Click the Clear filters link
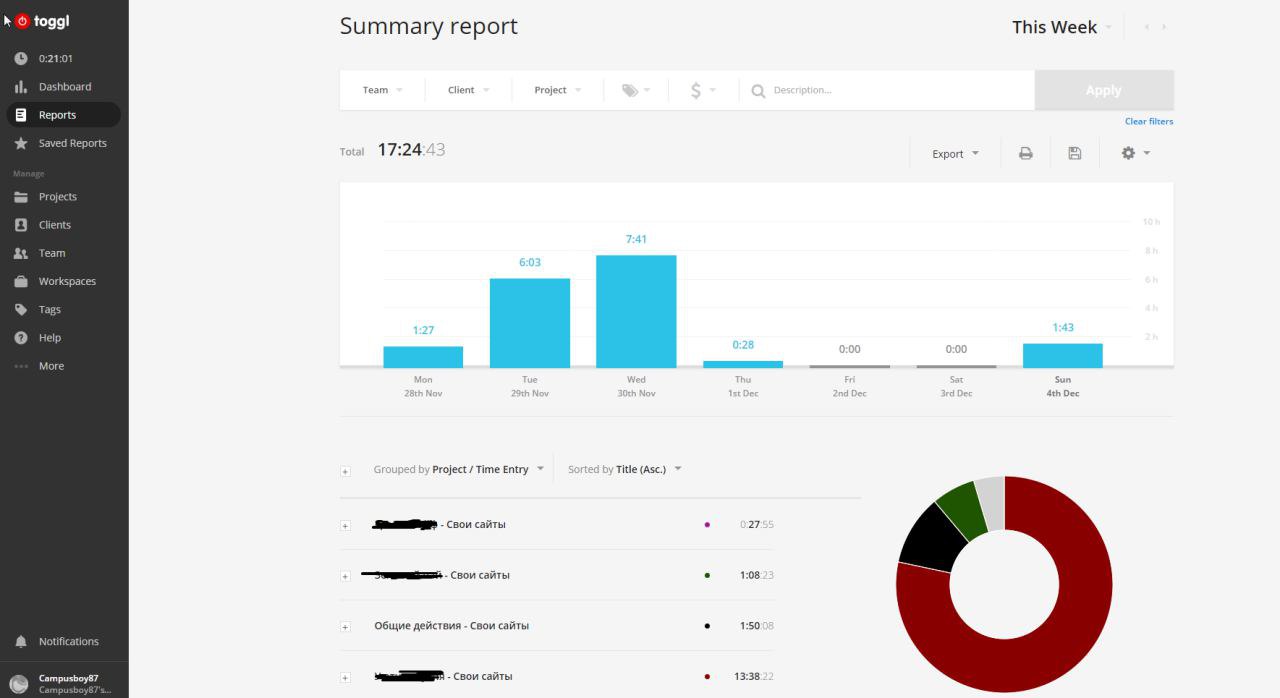The image size is (1280, 698). pos(1149,121)
